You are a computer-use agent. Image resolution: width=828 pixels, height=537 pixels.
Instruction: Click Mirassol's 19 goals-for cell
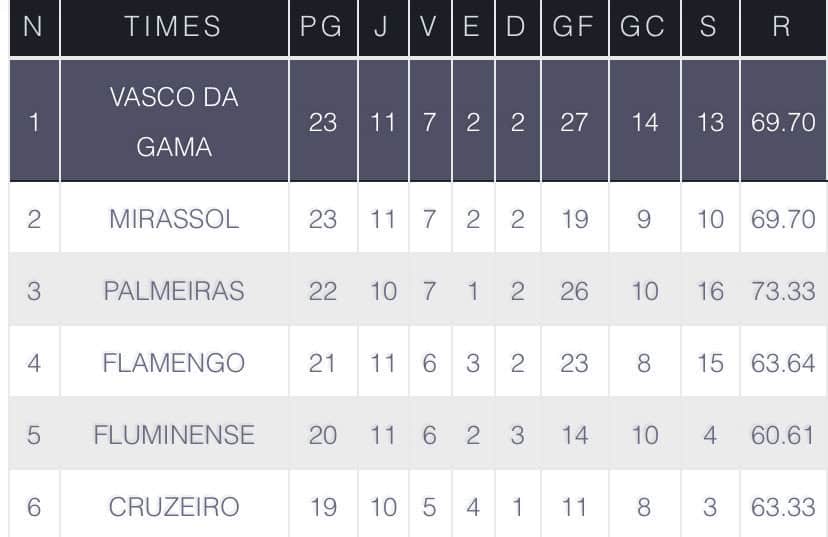coord(574,219)
